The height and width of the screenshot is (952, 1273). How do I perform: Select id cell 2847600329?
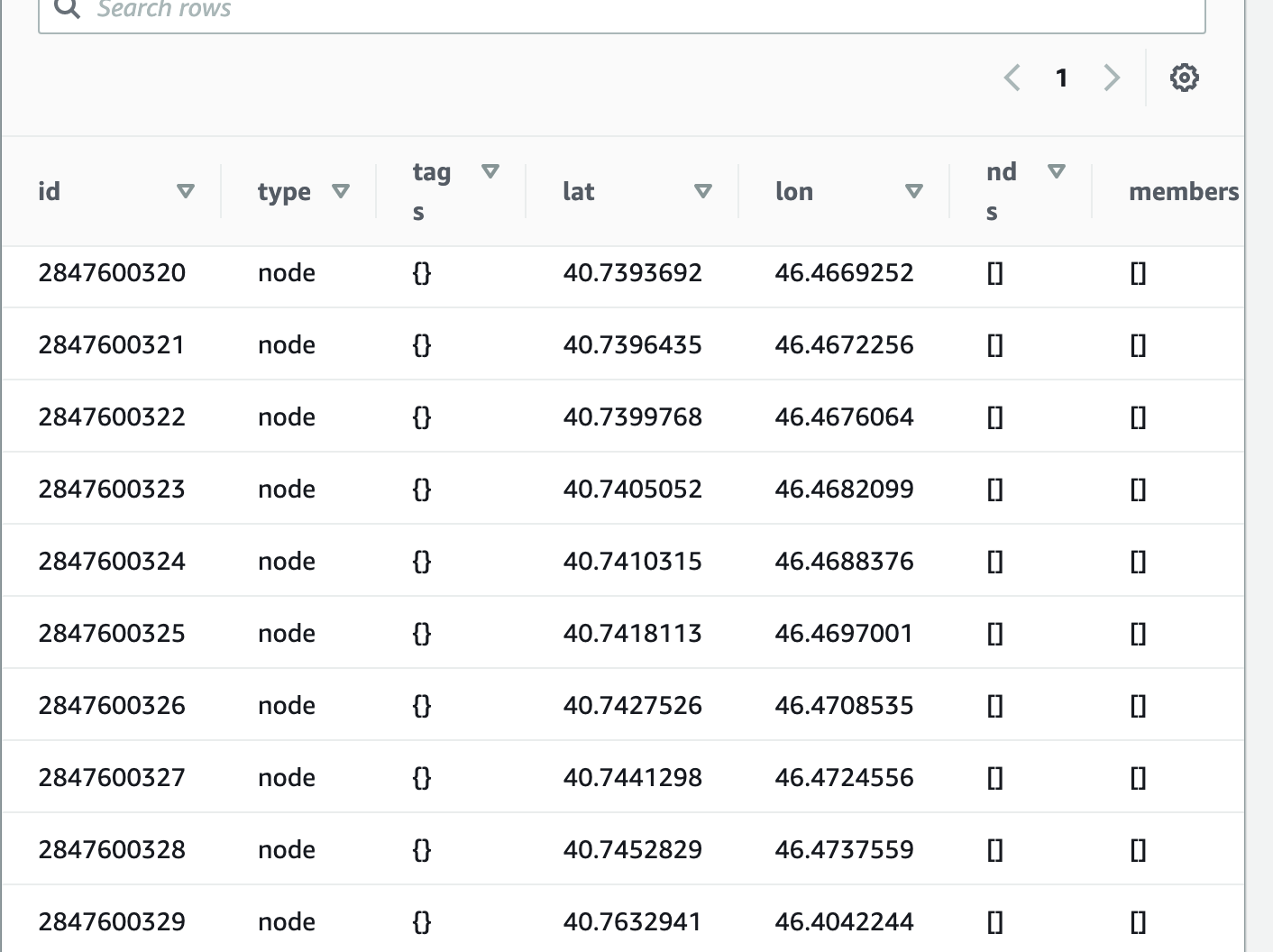pos(112,921)
